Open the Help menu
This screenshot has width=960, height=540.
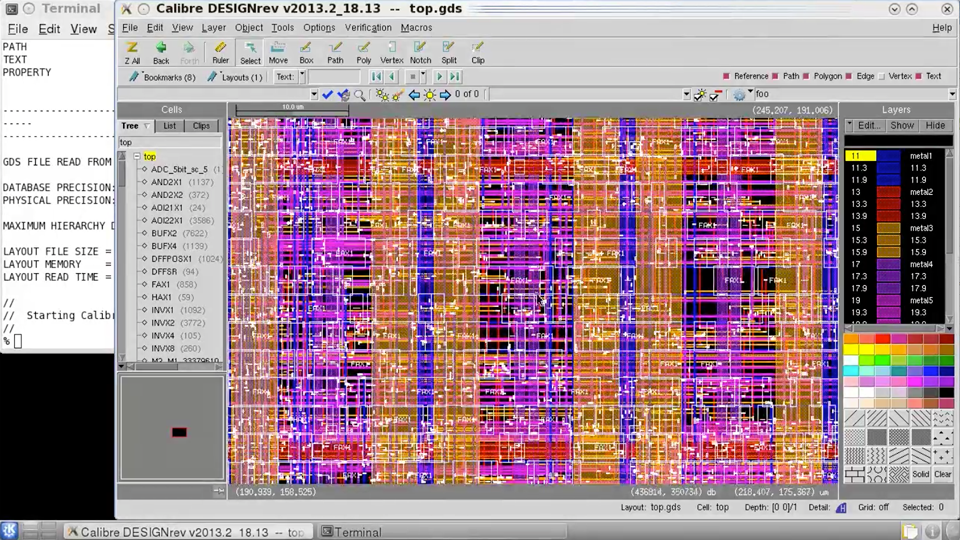942,28
